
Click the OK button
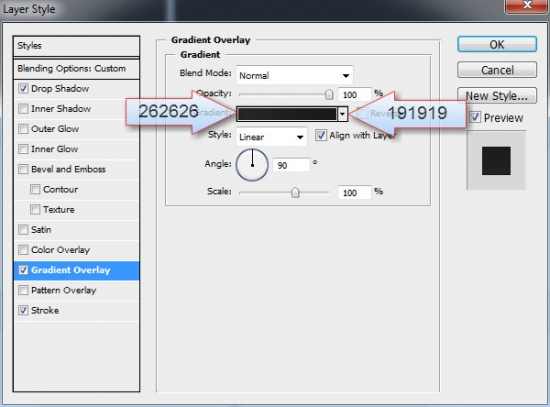click(x=497, y=44)
